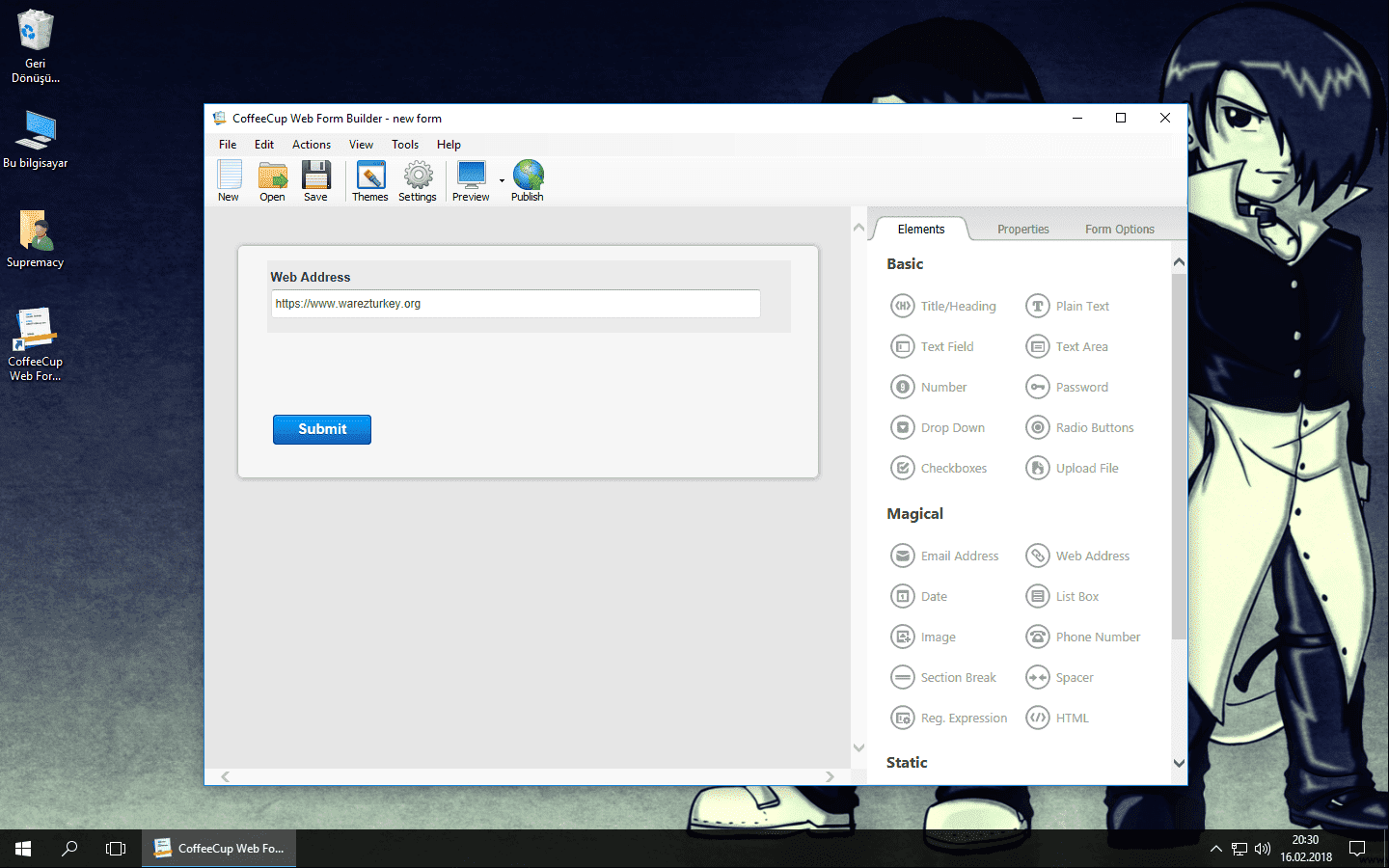This screenshot has width=1389, height=868.
Task: Insert a Phone Number element
Action: coord(1082,637)
